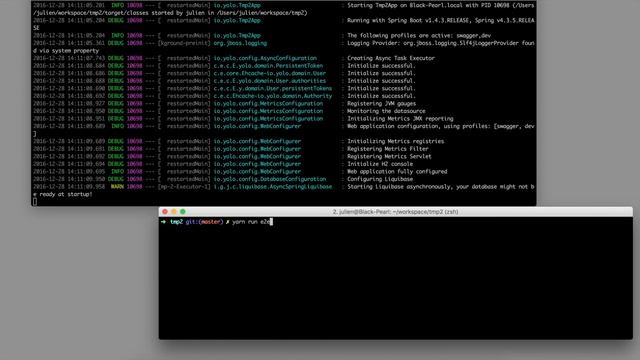This screenshot has width=640, height=360.
Task: Click the 'c.e.c.E.yolo.domain.User.authorities' logger name
Action: point(270,81)
